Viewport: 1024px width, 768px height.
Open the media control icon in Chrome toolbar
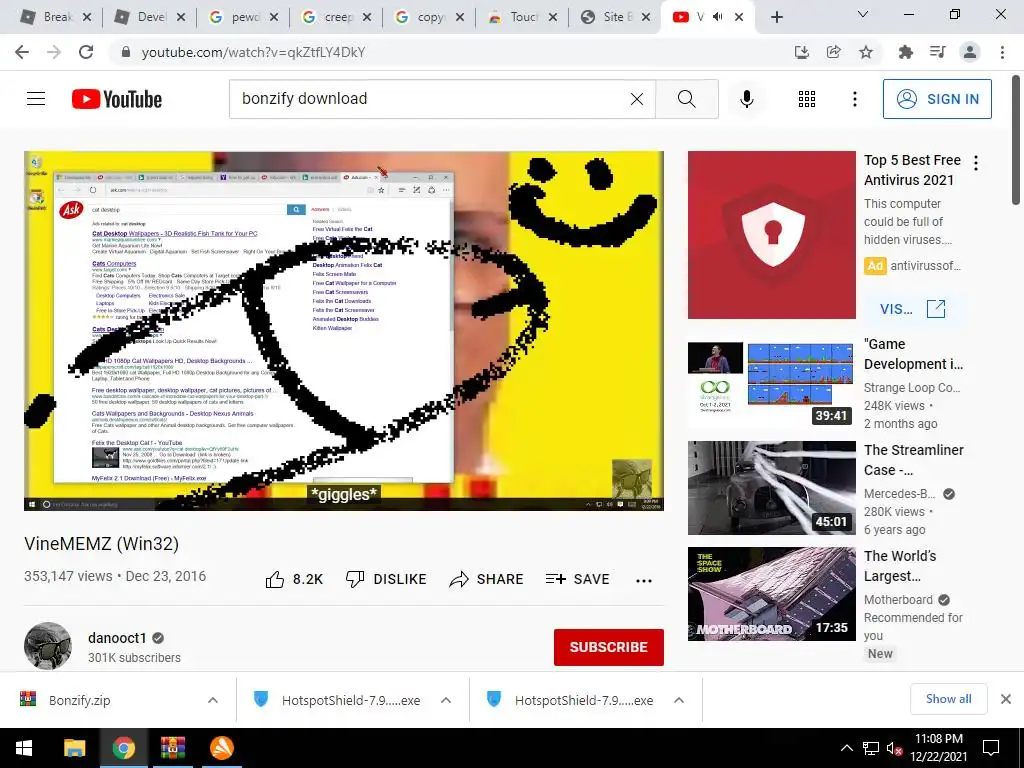coord(937,52)
